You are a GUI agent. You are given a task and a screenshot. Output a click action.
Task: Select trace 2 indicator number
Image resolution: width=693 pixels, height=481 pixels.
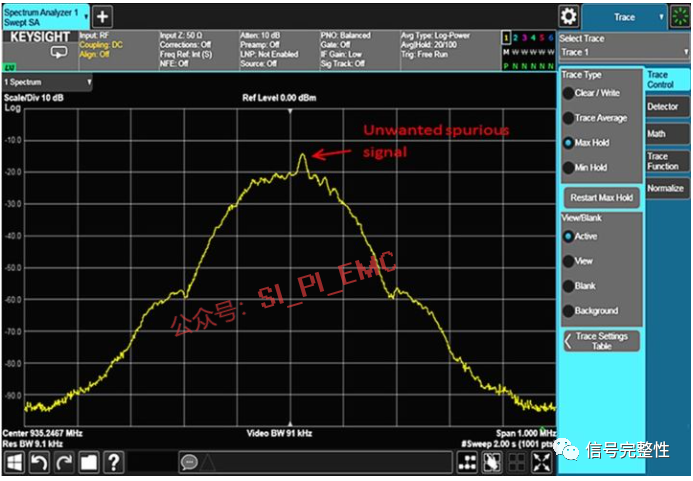515,38
